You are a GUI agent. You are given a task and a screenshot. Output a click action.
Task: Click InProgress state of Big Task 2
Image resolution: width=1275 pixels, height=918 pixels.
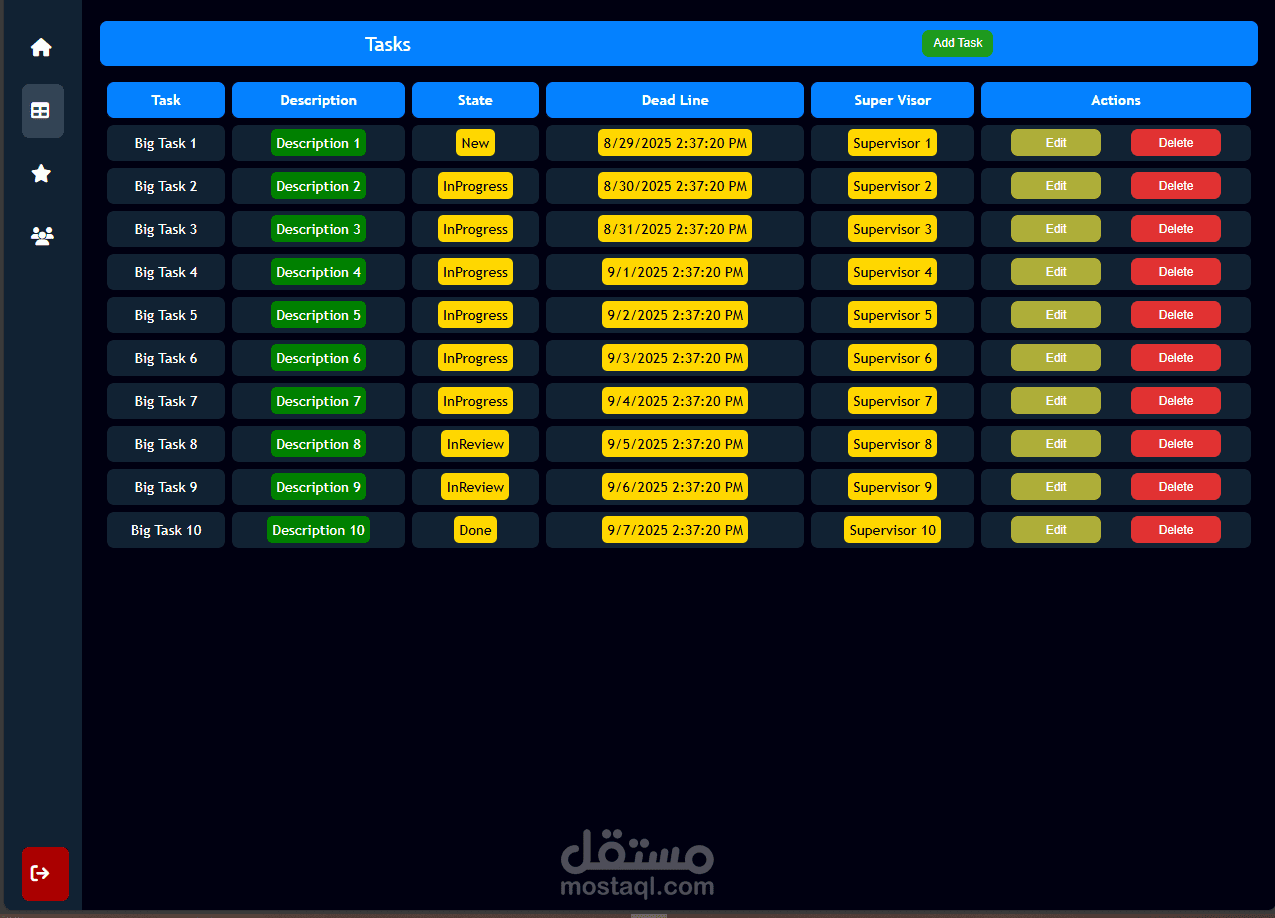[x=475, y=186]
